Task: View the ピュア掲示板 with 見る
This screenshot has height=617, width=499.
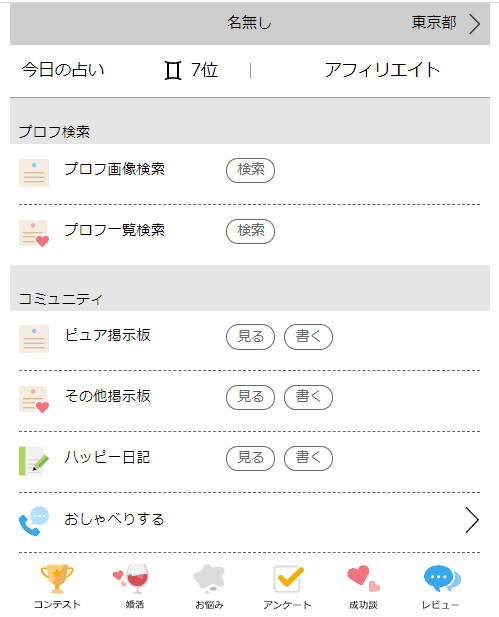Action: point(250,337)
